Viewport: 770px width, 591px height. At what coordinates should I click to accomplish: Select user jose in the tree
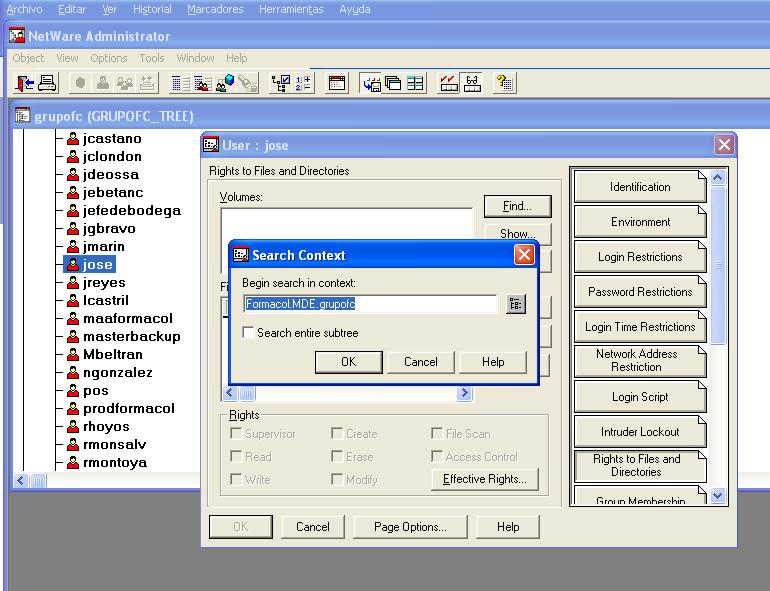pyautogui.click(x=97, y=264)
